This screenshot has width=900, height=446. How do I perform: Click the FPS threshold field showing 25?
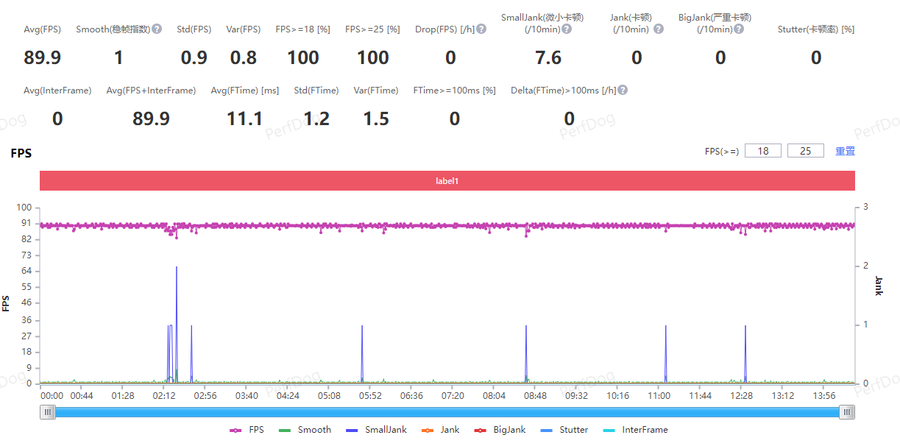[x=805, y=151]
